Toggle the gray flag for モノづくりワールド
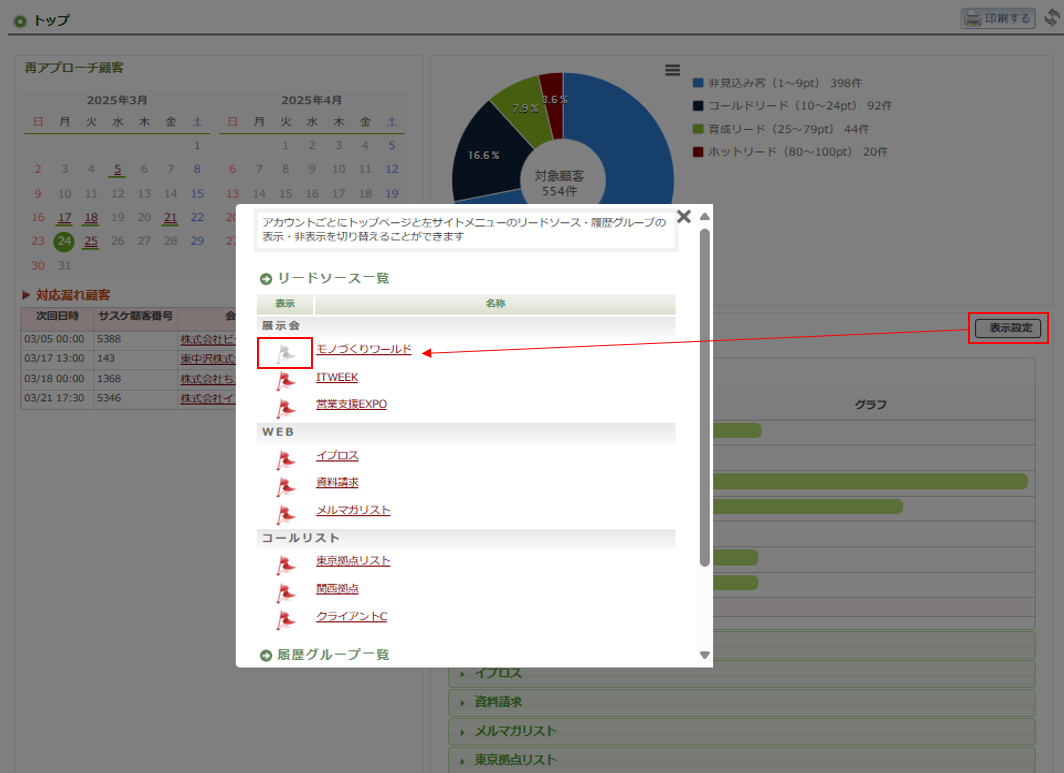The height and width of the screenshot is (773, 1064). click(286, 353)
